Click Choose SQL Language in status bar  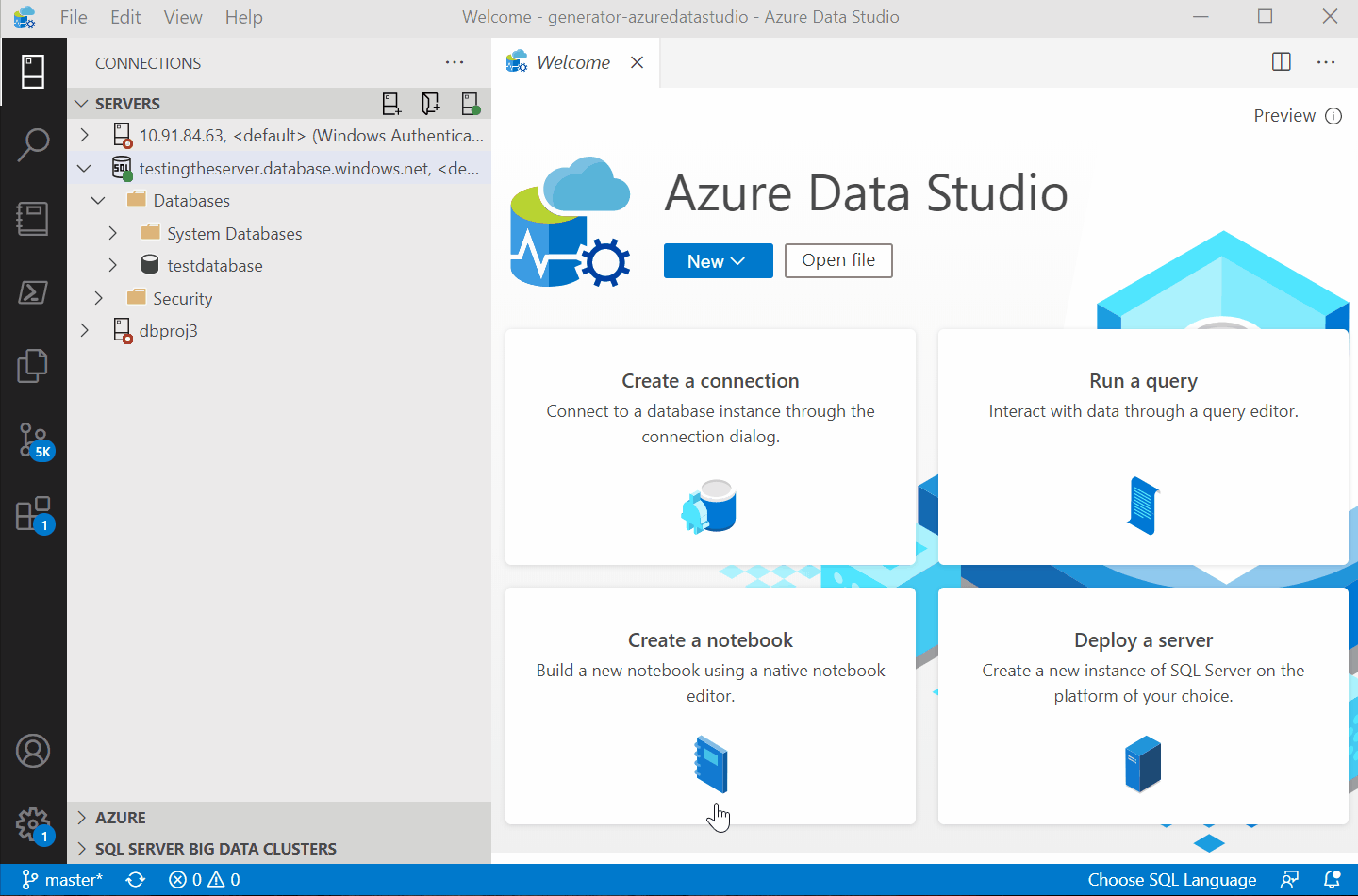1171,879
